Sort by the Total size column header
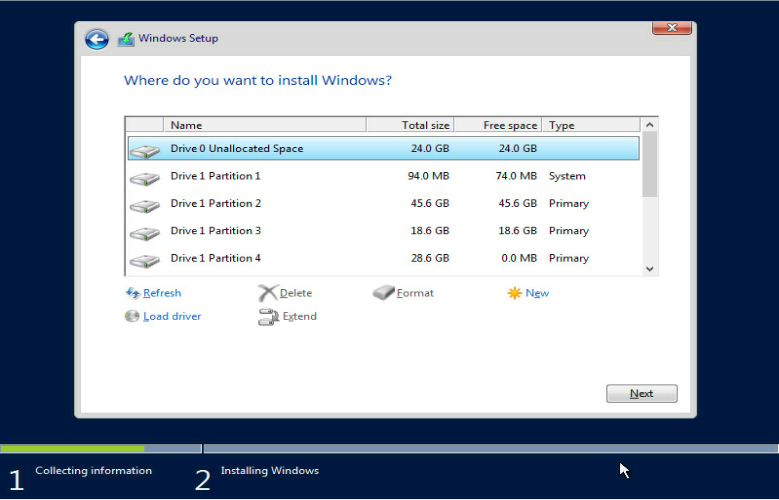The width and height of the screenshot is (779, 500). click(x=410, y=125)
